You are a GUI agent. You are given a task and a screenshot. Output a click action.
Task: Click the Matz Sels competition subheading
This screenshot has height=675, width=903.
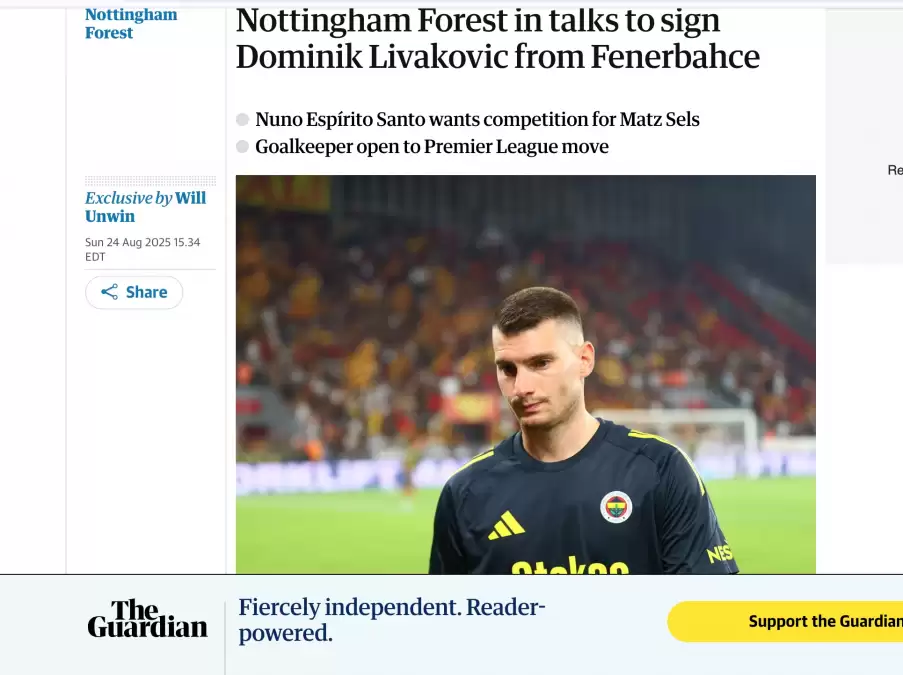(x=477, y=120)
